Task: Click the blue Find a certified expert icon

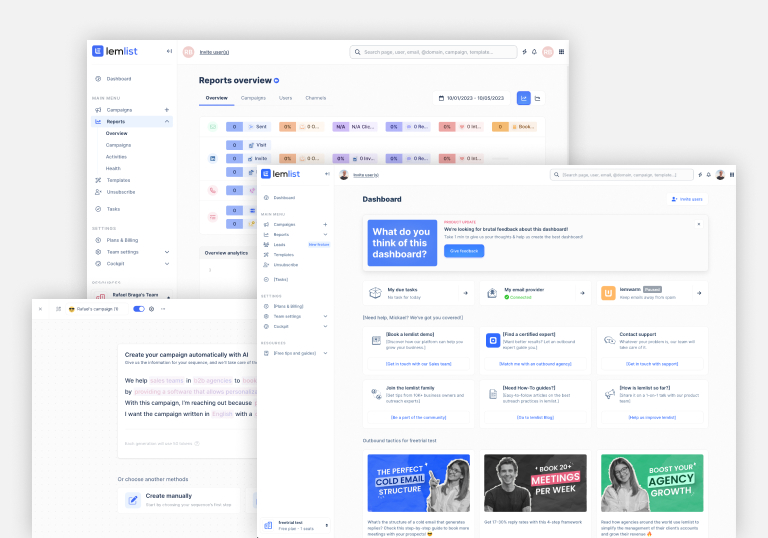Action: pyautogui.click(x=493, y=340)
